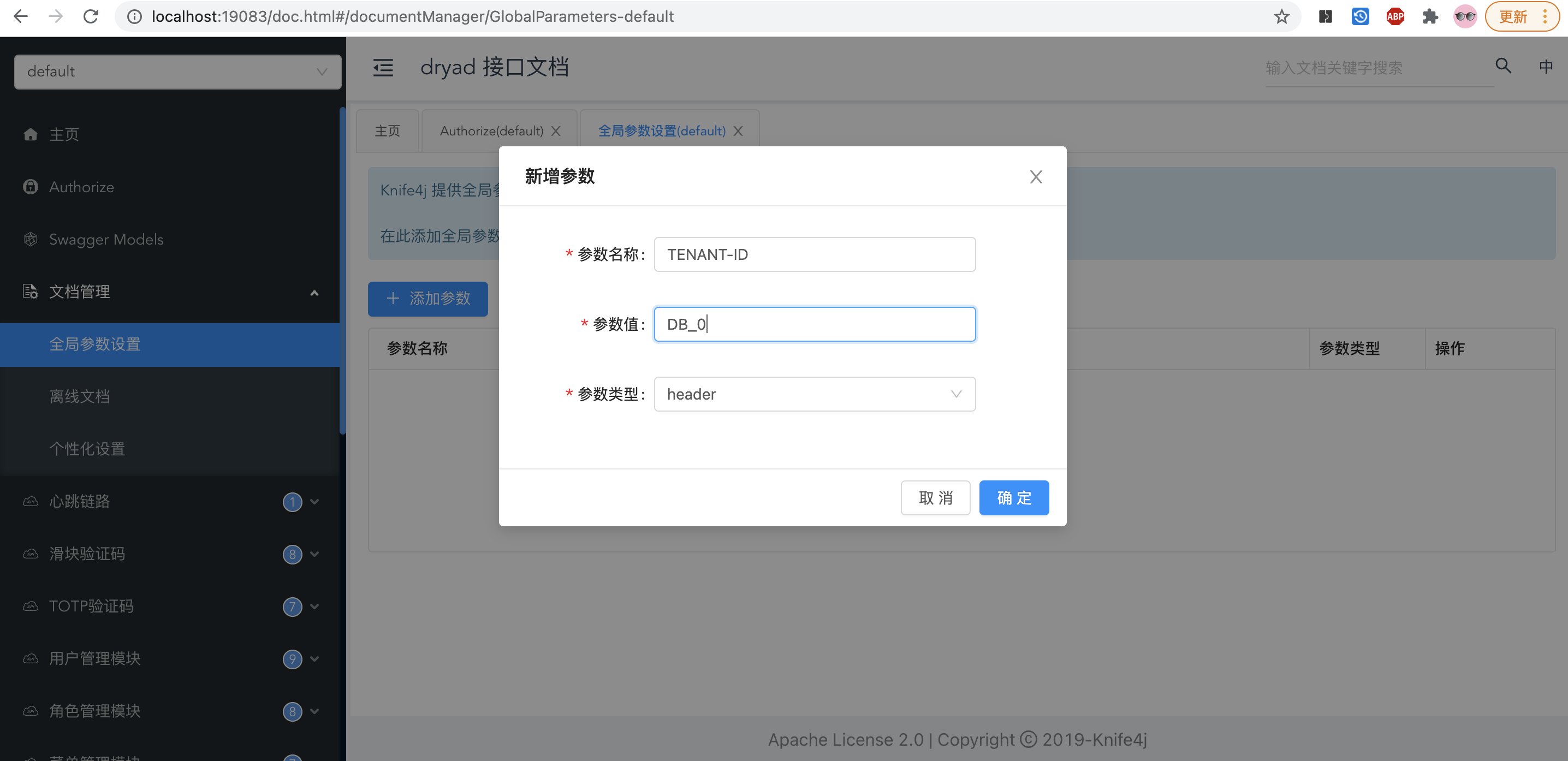
Task: Click the 取消 cancel button
Action: [x=935, y=497]
